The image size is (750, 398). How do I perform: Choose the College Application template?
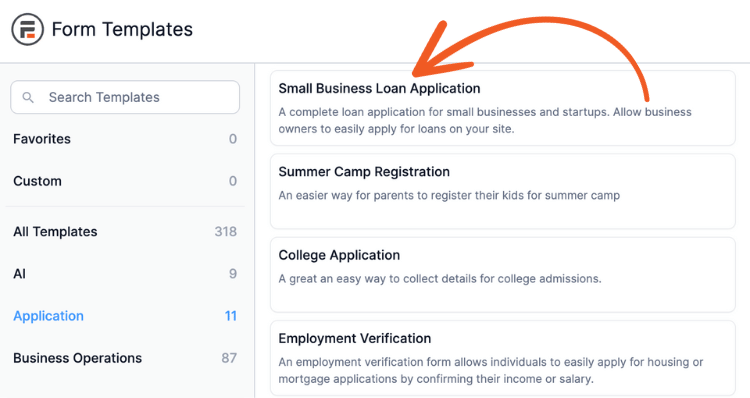503,275
